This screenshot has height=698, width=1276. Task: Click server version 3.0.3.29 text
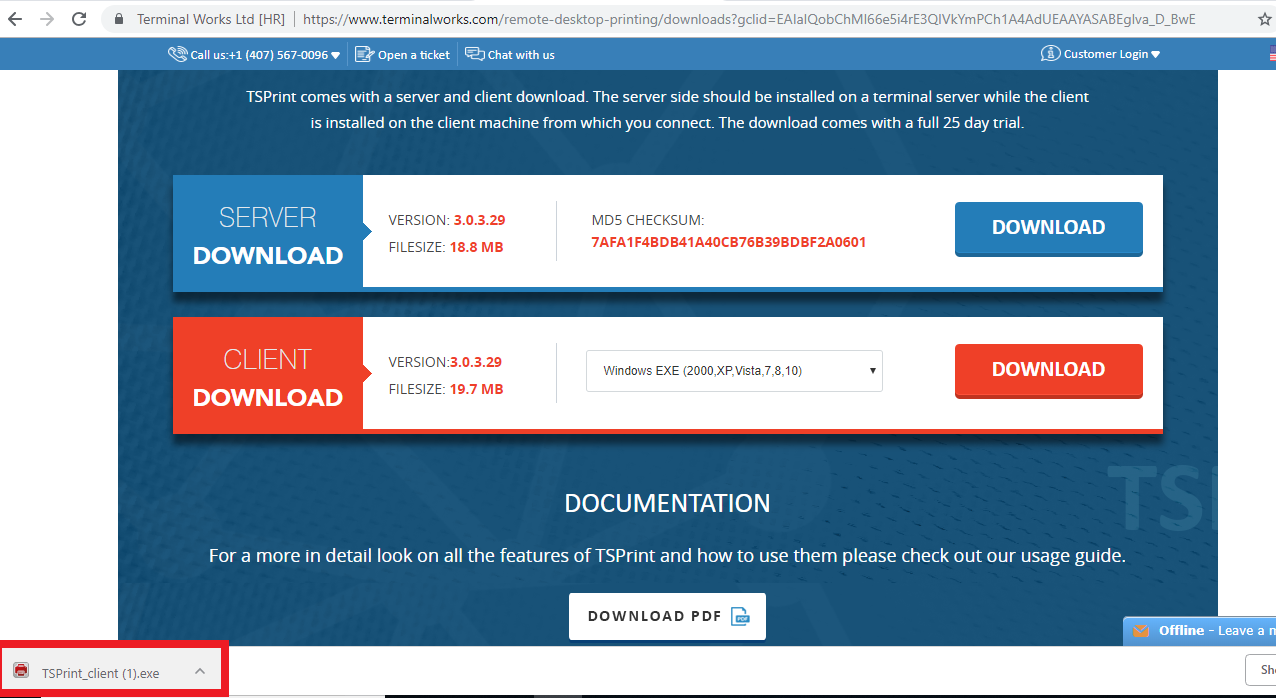point(478,220)
